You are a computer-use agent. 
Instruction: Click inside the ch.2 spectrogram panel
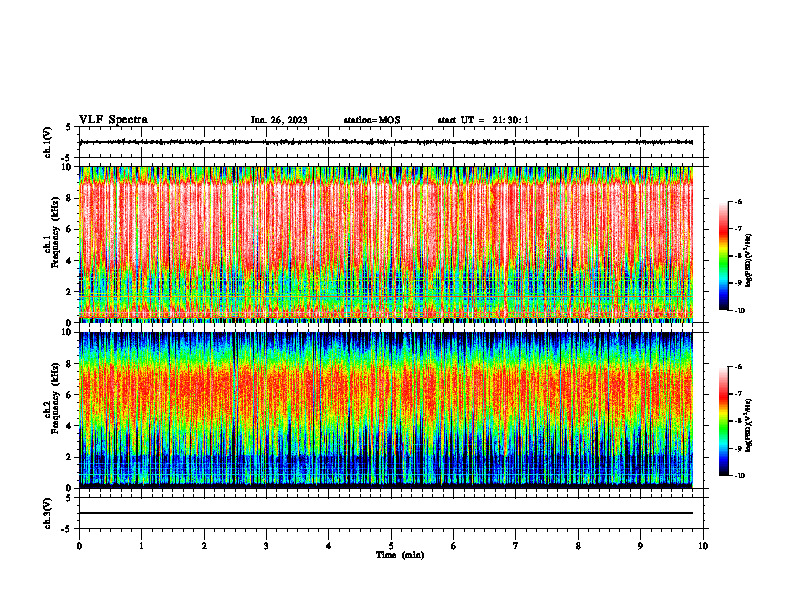[386, 410]
